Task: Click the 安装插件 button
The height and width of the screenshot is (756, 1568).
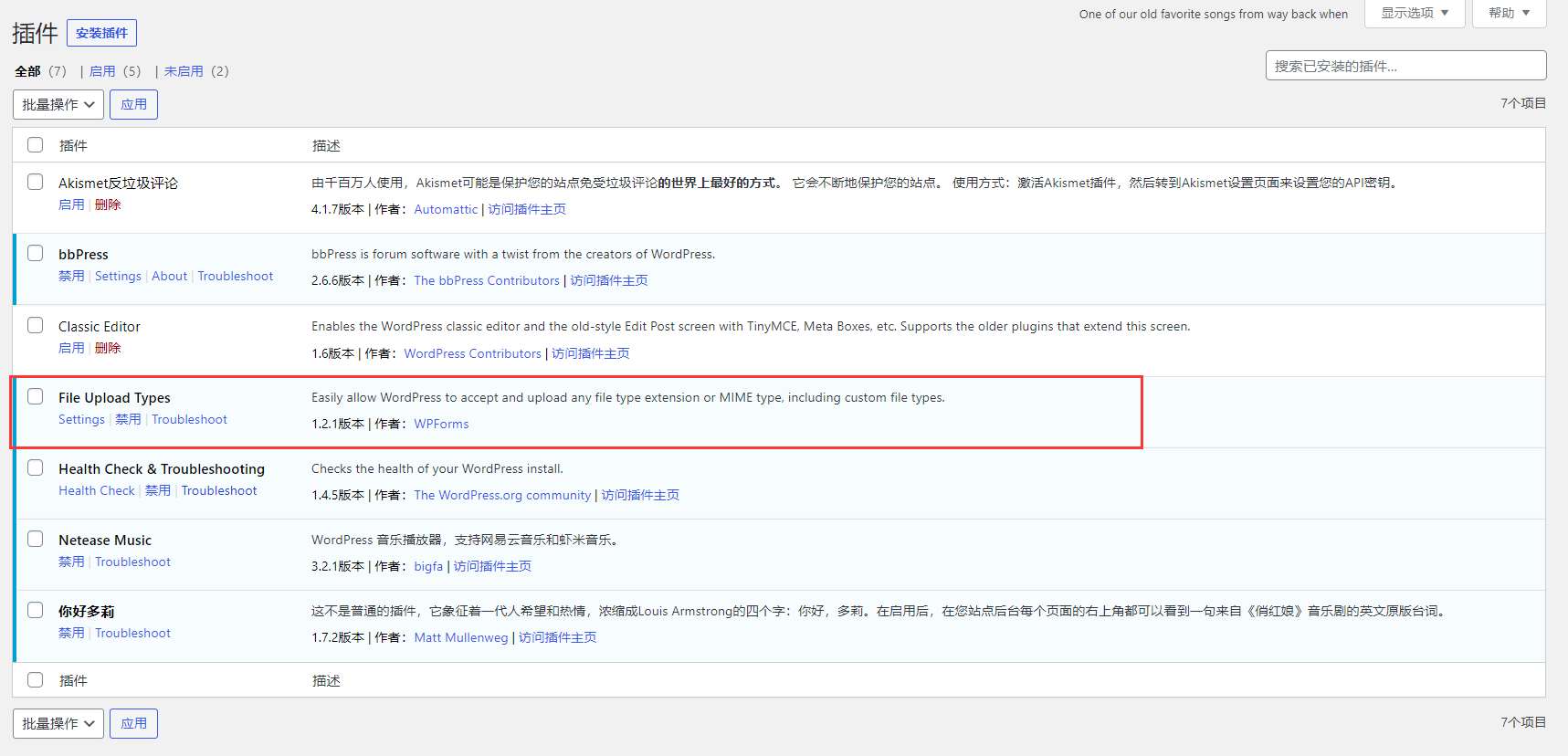Action: pos(101,33)
